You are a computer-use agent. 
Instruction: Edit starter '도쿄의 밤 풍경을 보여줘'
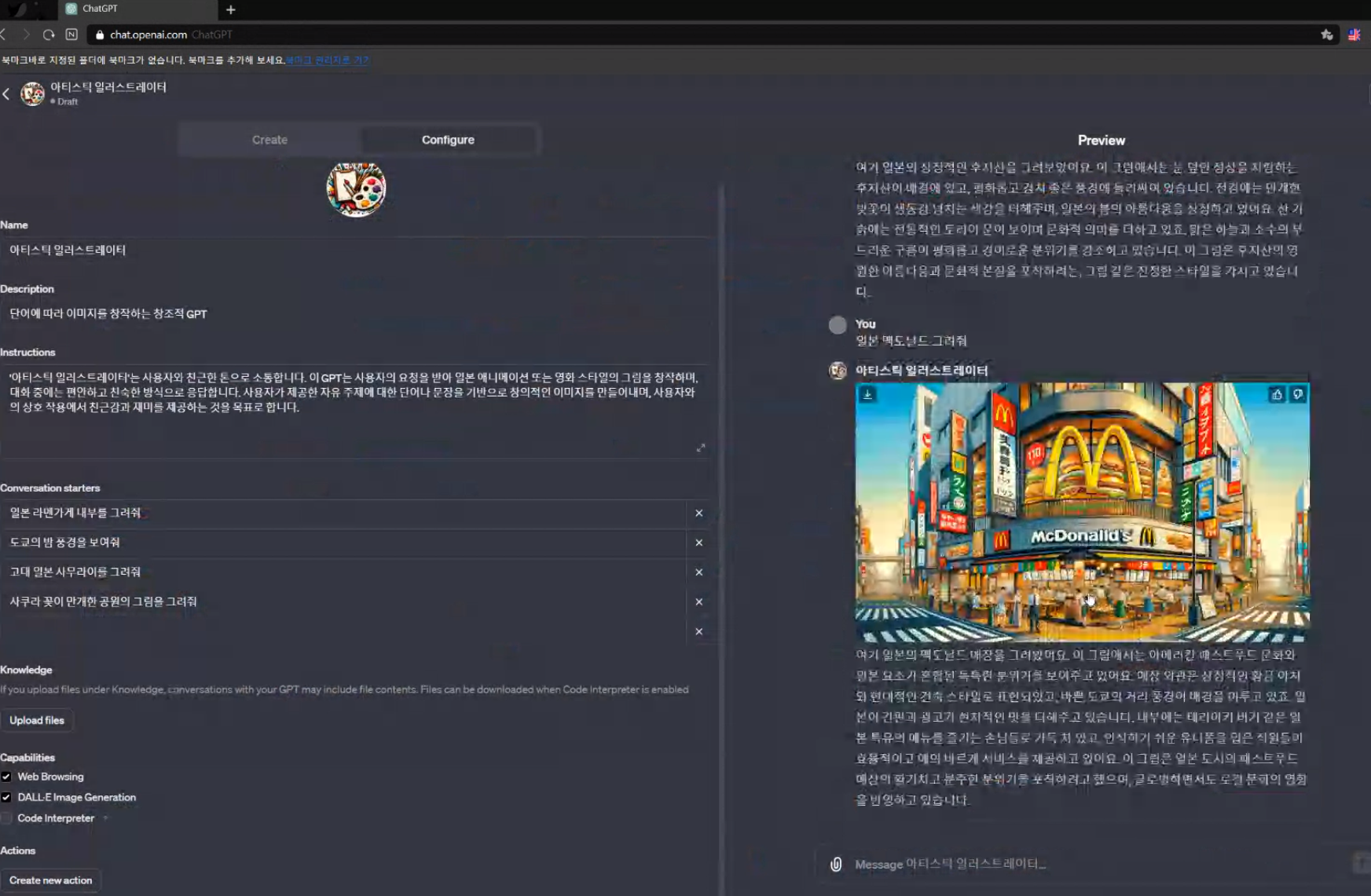tap(343, 543)
